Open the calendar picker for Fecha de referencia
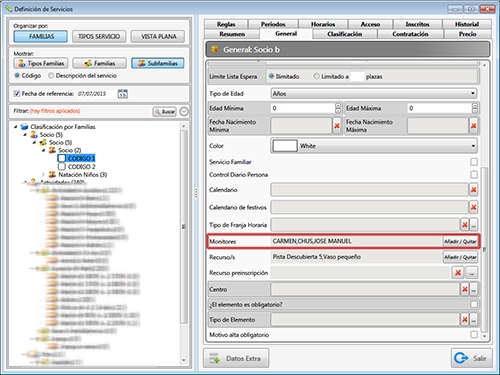500x375 pixels. pyautogui.click(x=123, y=94)
